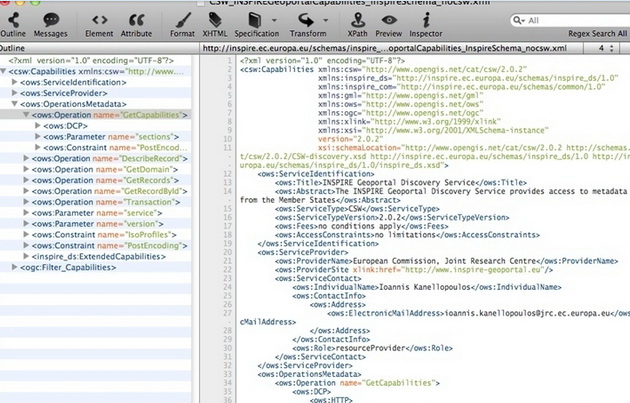Run the Format brush tool

[182, 21]
